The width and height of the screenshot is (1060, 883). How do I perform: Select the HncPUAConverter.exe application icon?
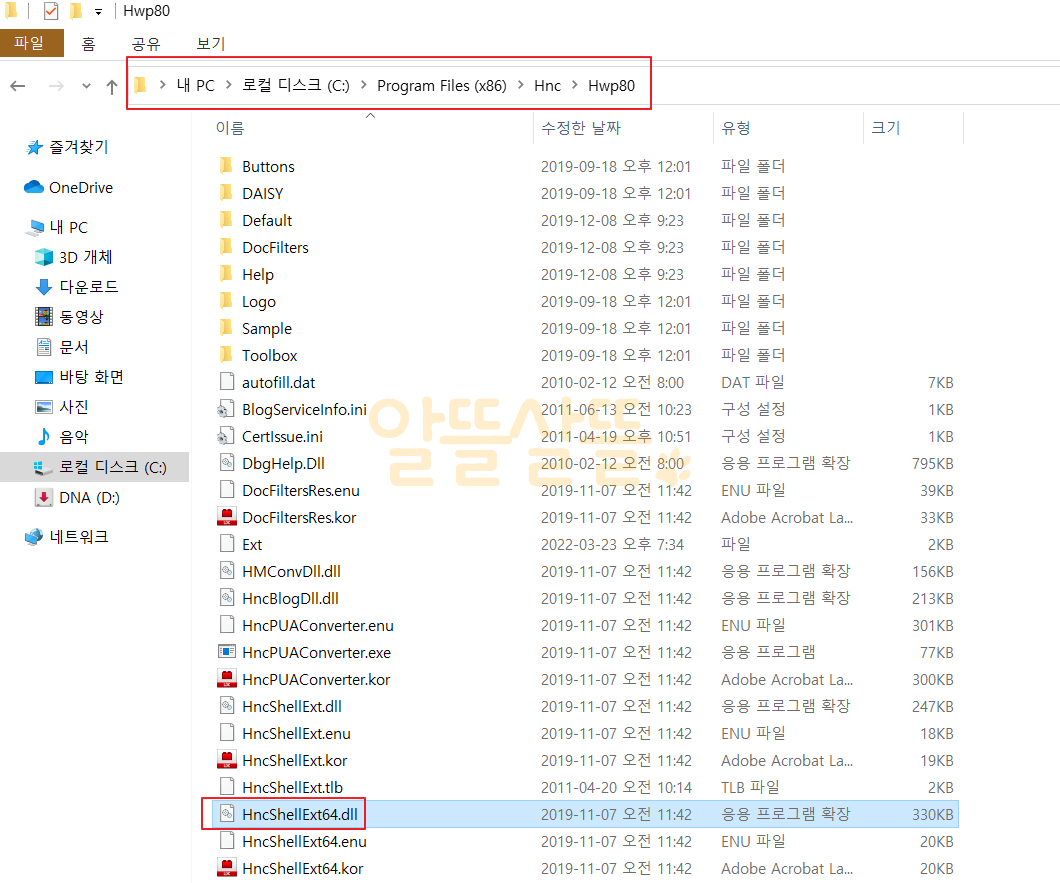click(x=226, y=652)
